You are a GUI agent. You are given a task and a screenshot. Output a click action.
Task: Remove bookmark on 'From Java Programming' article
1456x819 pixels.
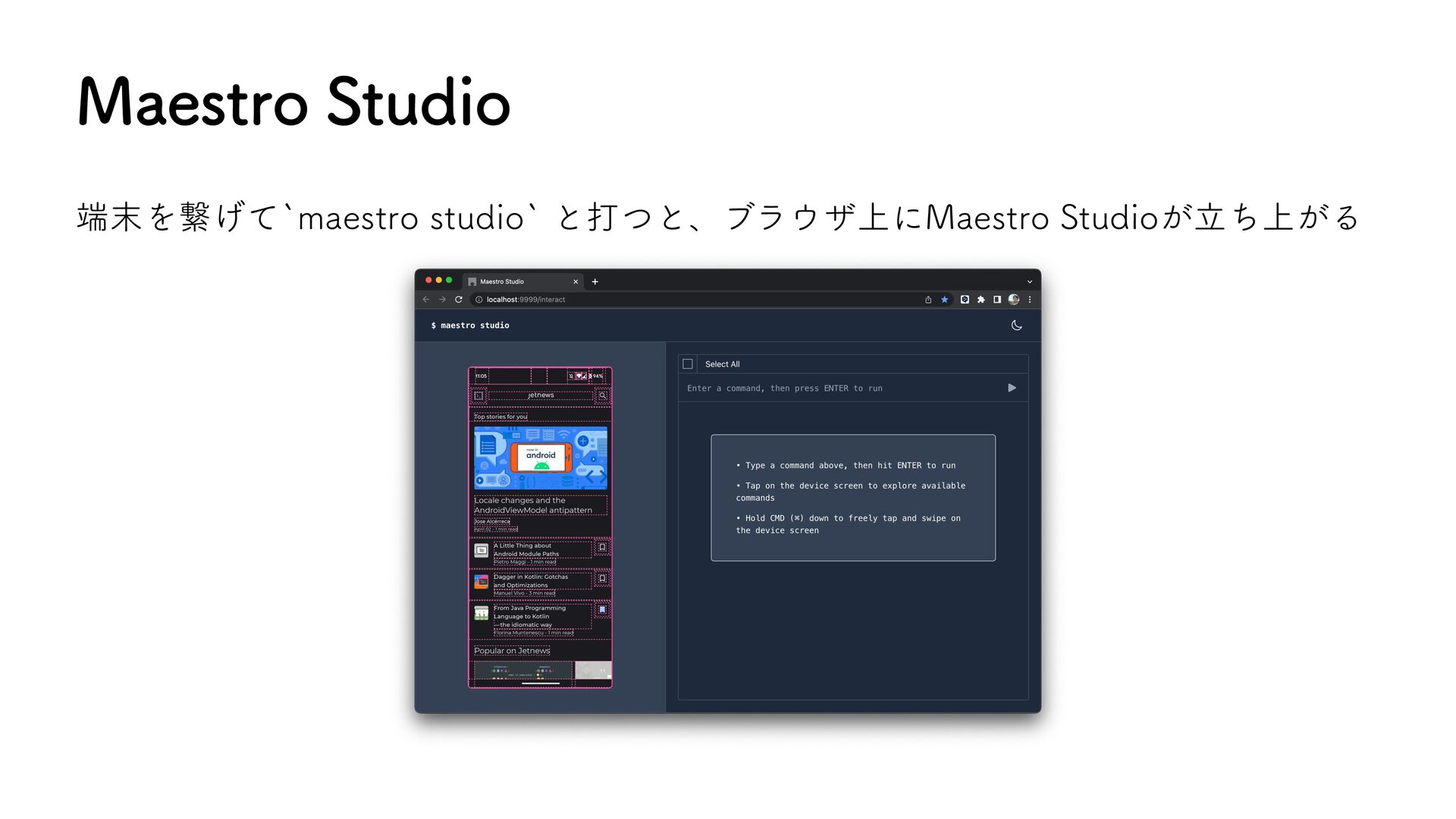602,609
